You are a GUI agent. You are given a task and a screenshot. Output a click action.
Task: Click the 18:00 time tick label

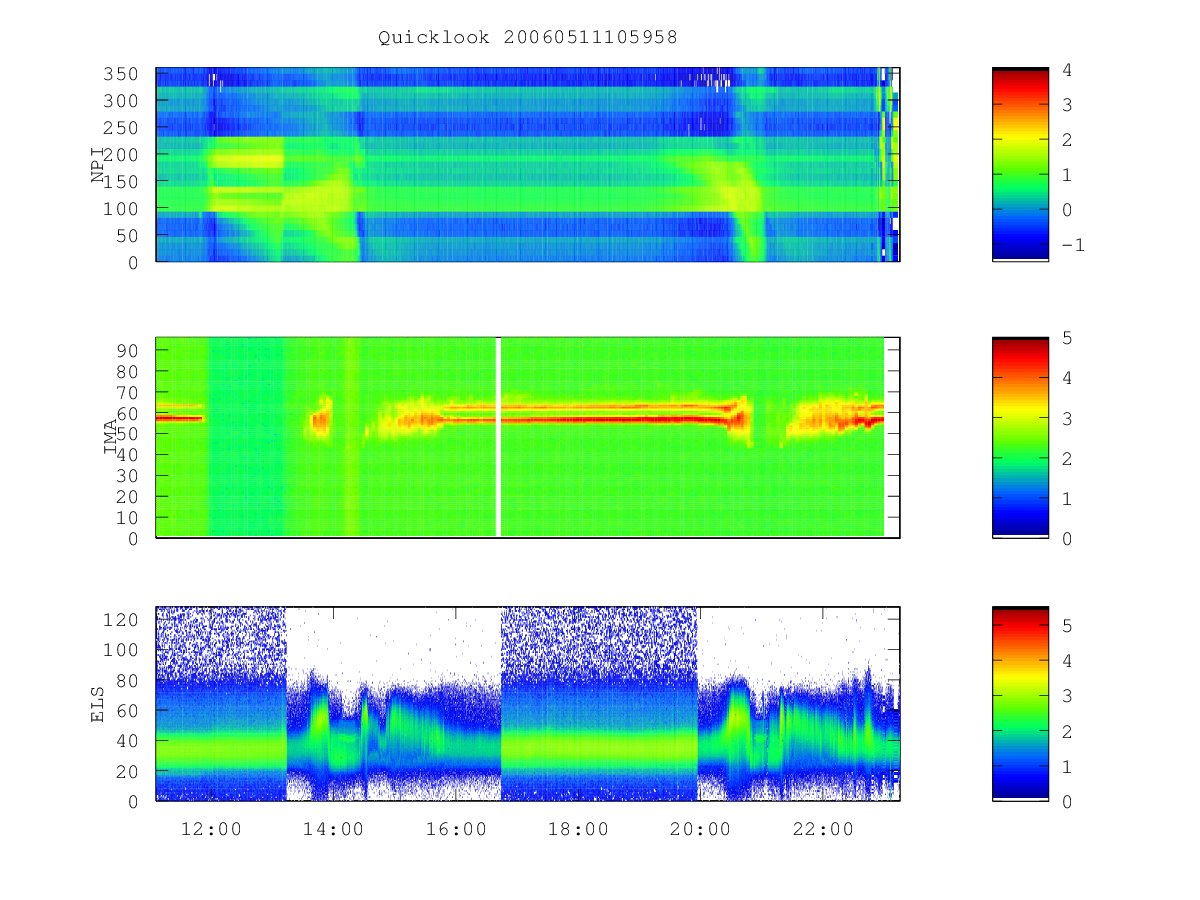[x=578, y=829]
